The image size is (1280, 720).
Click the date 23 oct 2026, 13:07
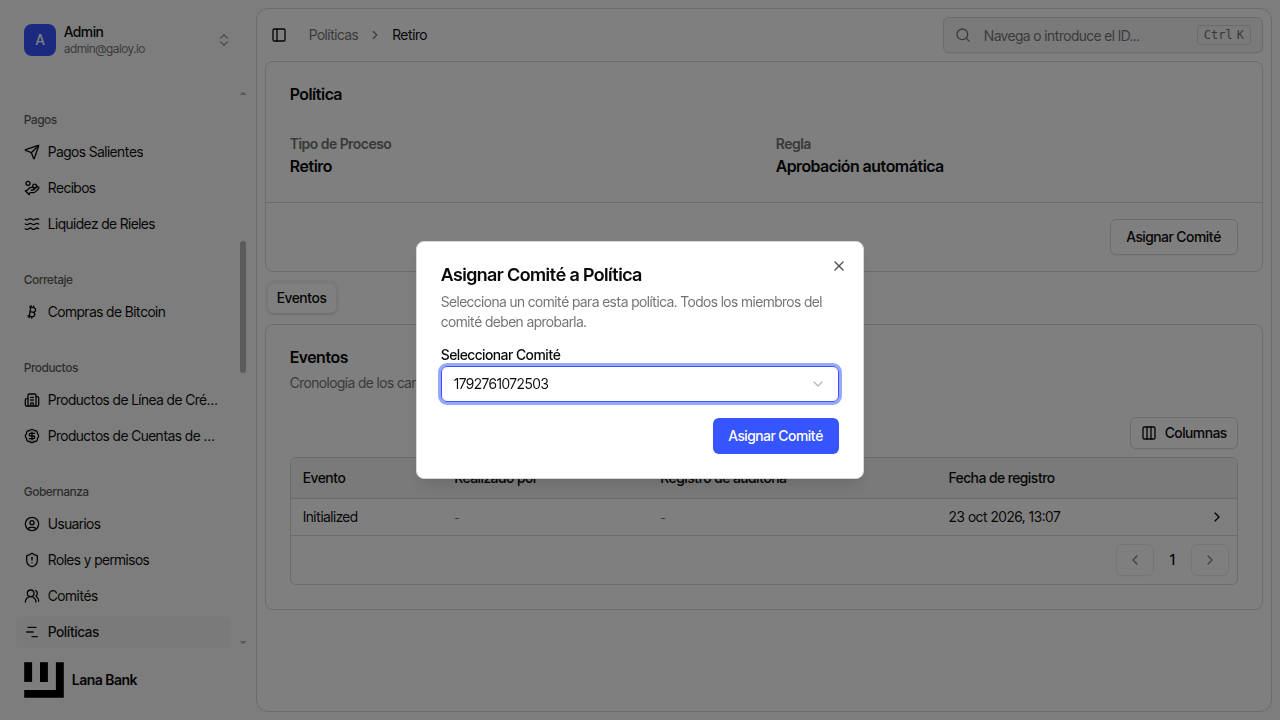1004,517
